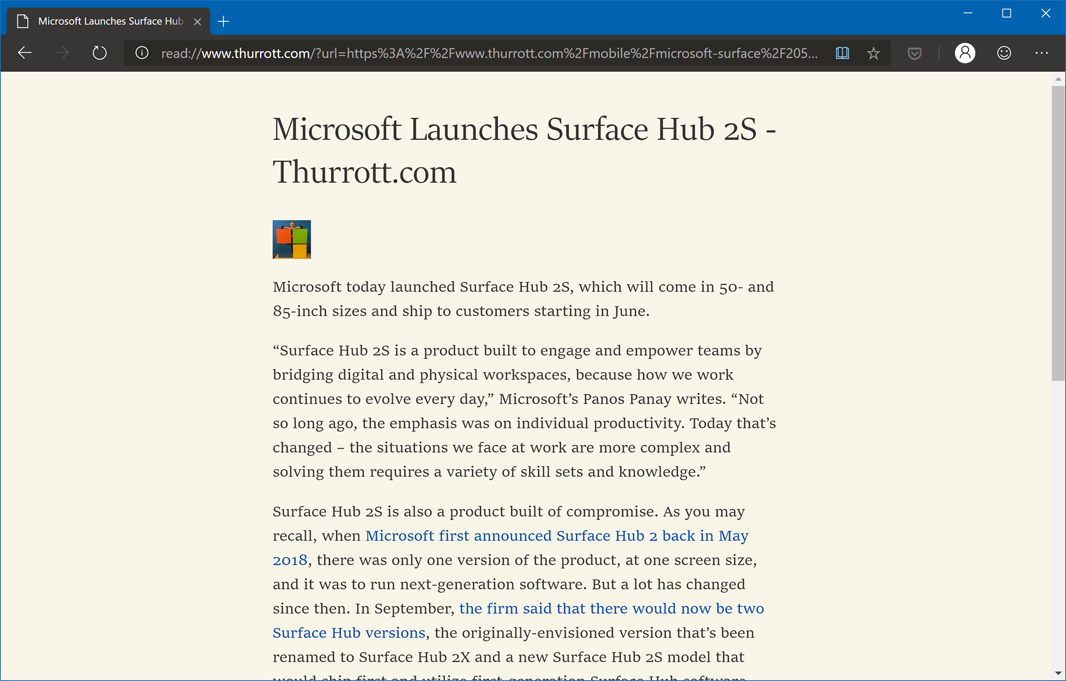Refresh the current page
The image size is (1066, 681).
pos(99,53)
